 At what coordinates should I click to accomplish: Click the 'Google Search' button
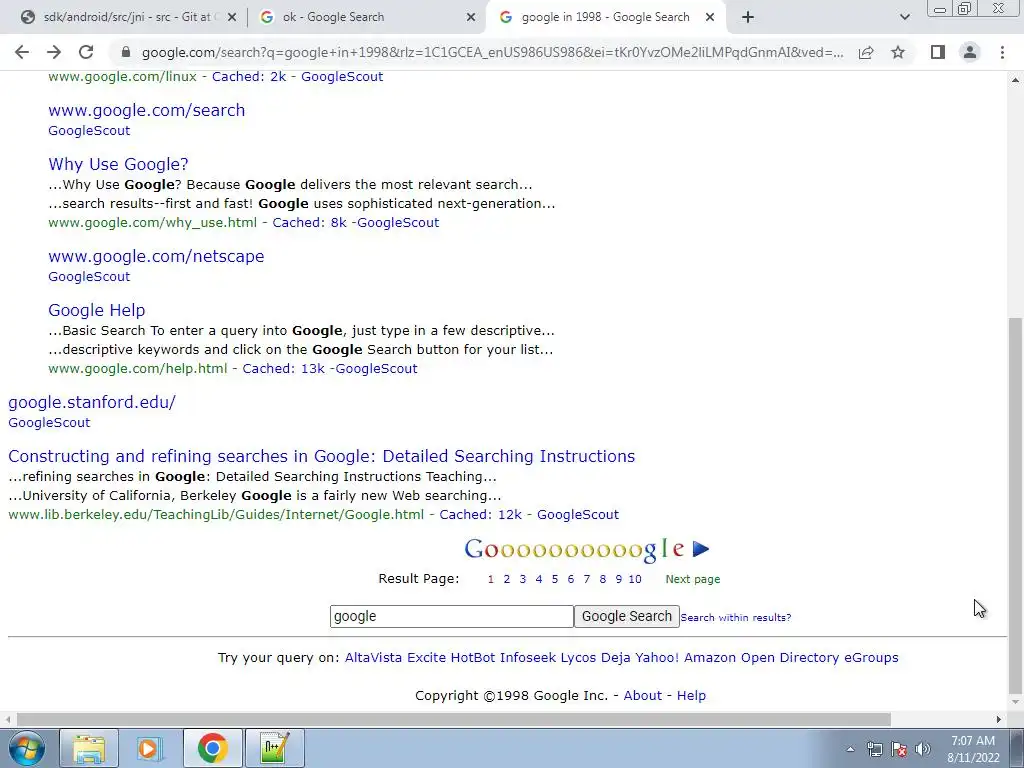627,616
